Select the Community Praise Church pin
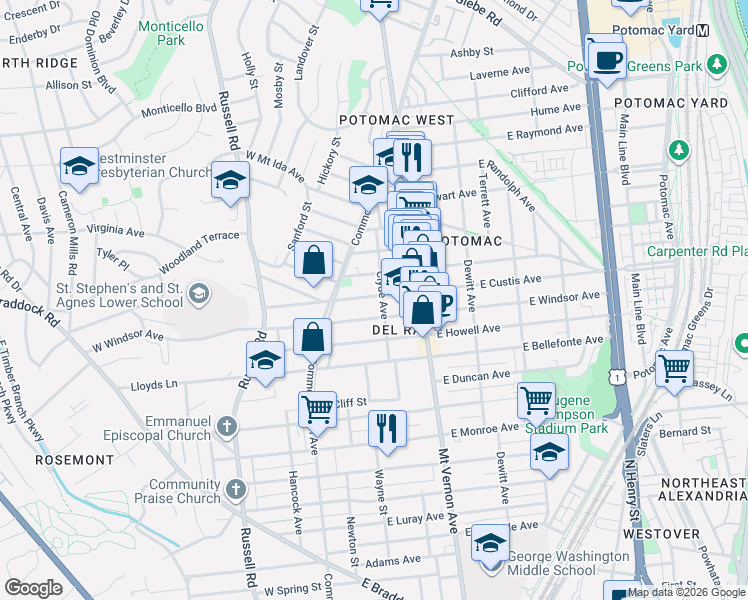748x600 pixels. tap(236, 490)
